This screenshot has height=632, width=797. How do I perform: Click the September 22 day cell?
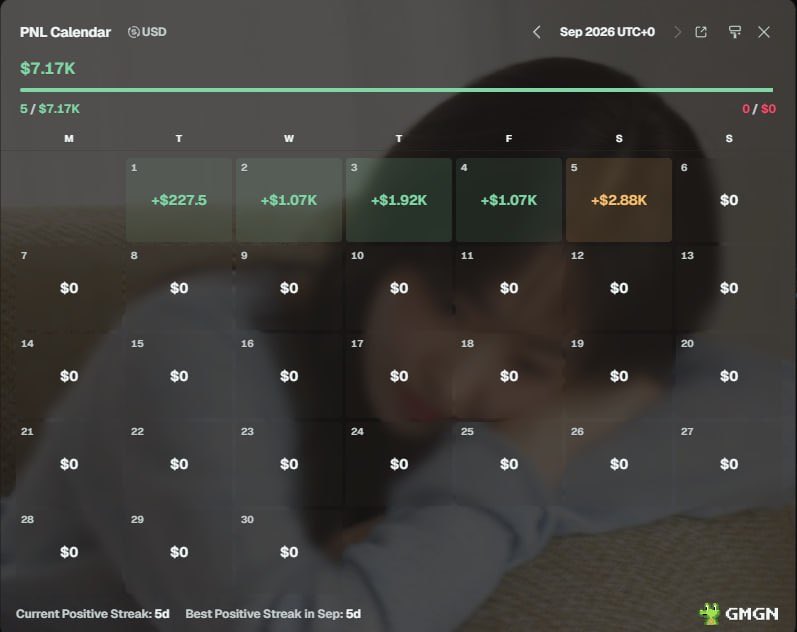(x=179, y=464)
